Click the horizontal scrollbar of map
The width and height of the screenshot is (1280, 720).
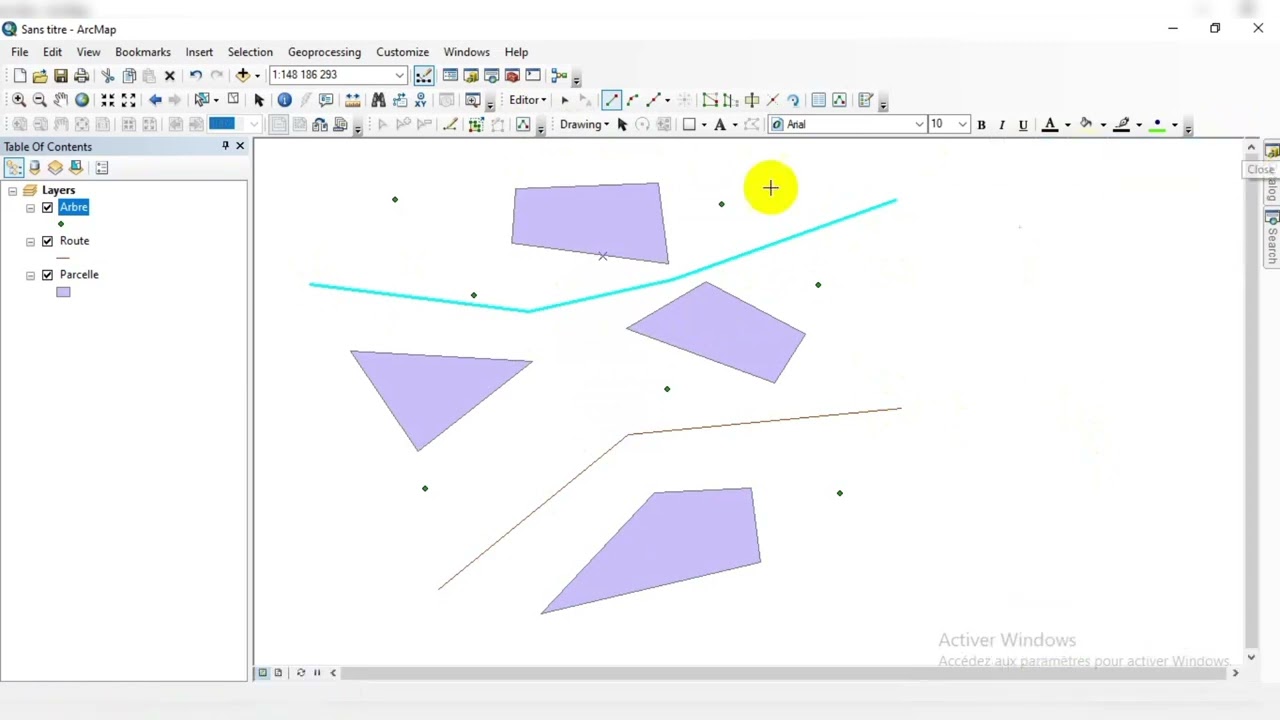783,673
